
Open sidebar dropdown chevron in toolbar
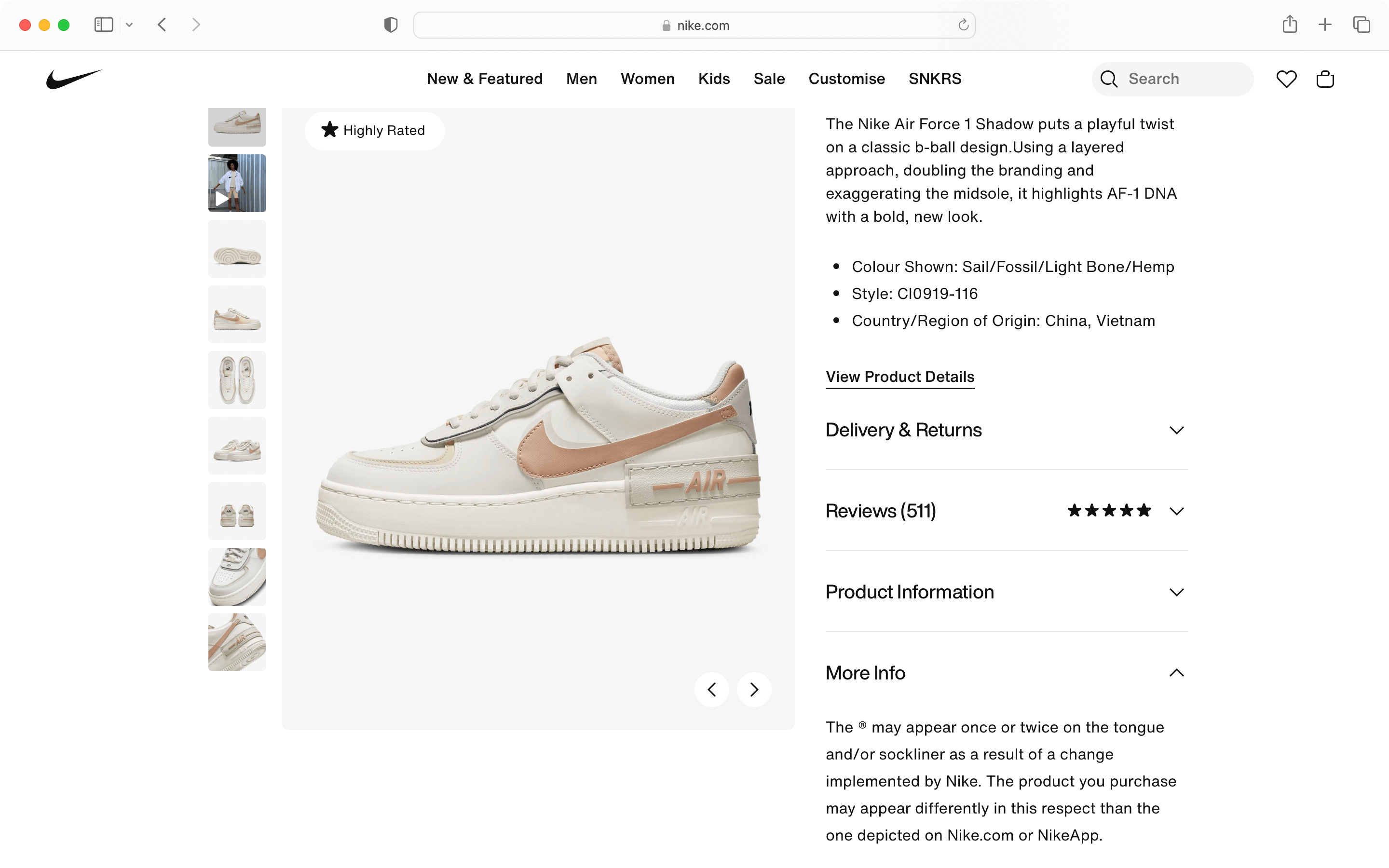tap(129, 25)
